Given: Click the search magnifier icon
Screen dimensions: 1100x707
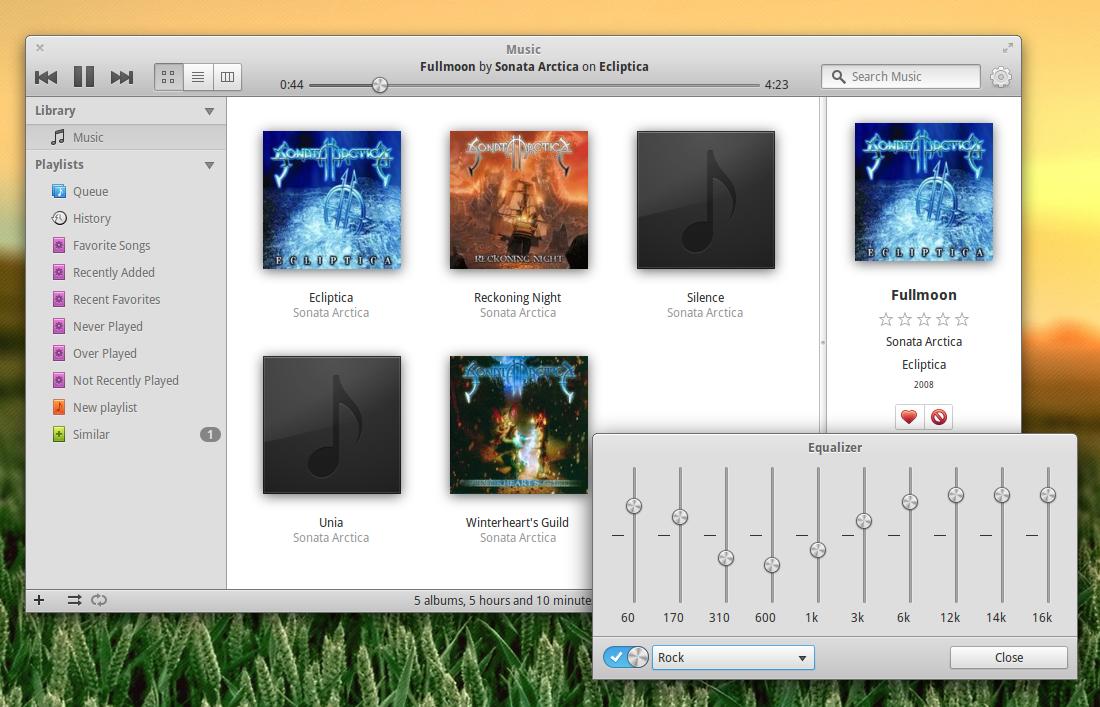Looking at the screenshot, I should pyautogui.click(x=838, y=76).
